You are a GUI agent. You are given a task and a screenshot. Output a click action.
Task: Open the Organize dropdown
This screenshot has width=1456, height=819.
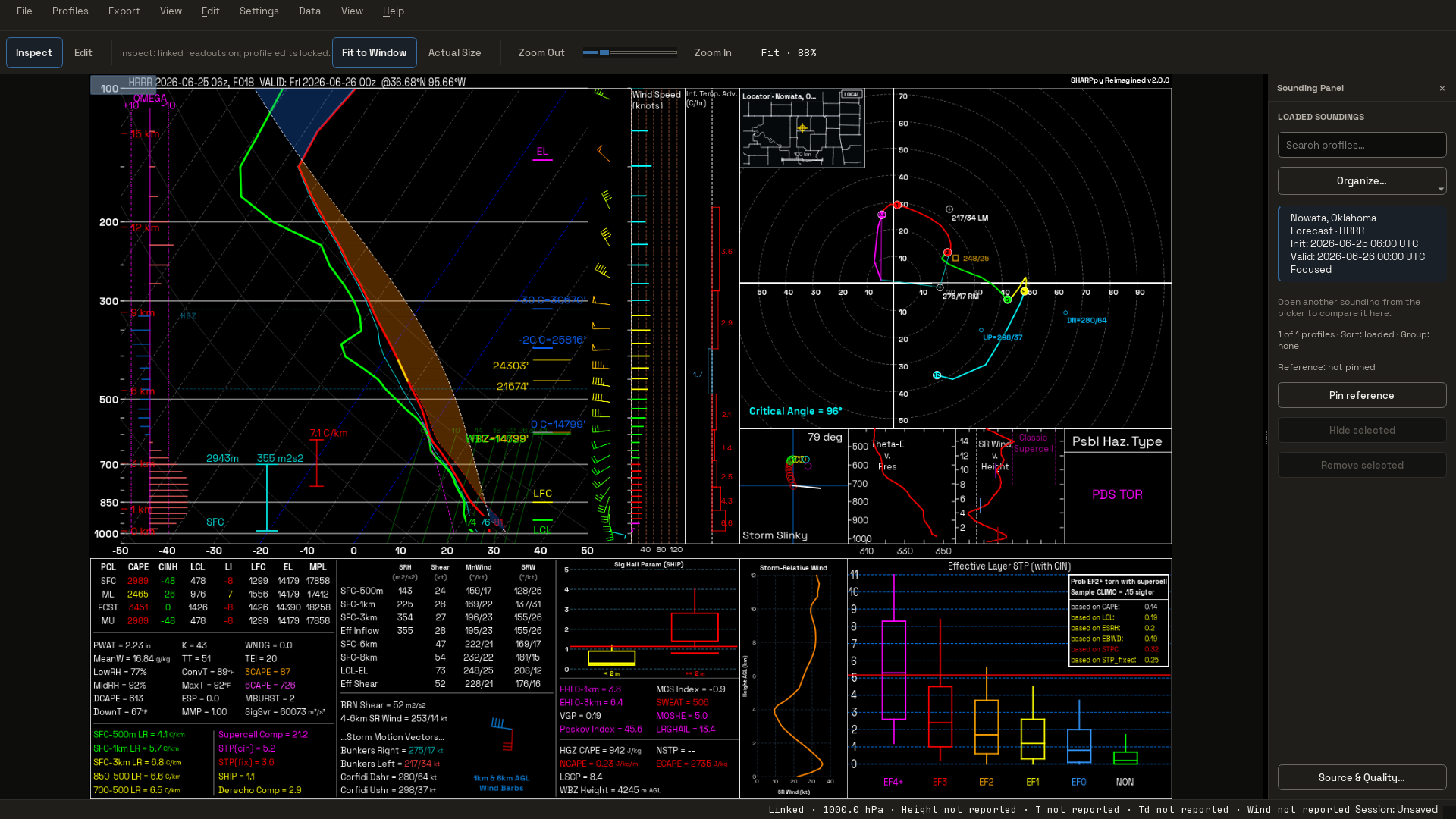pyautogui.click(x=1362, y=180)
